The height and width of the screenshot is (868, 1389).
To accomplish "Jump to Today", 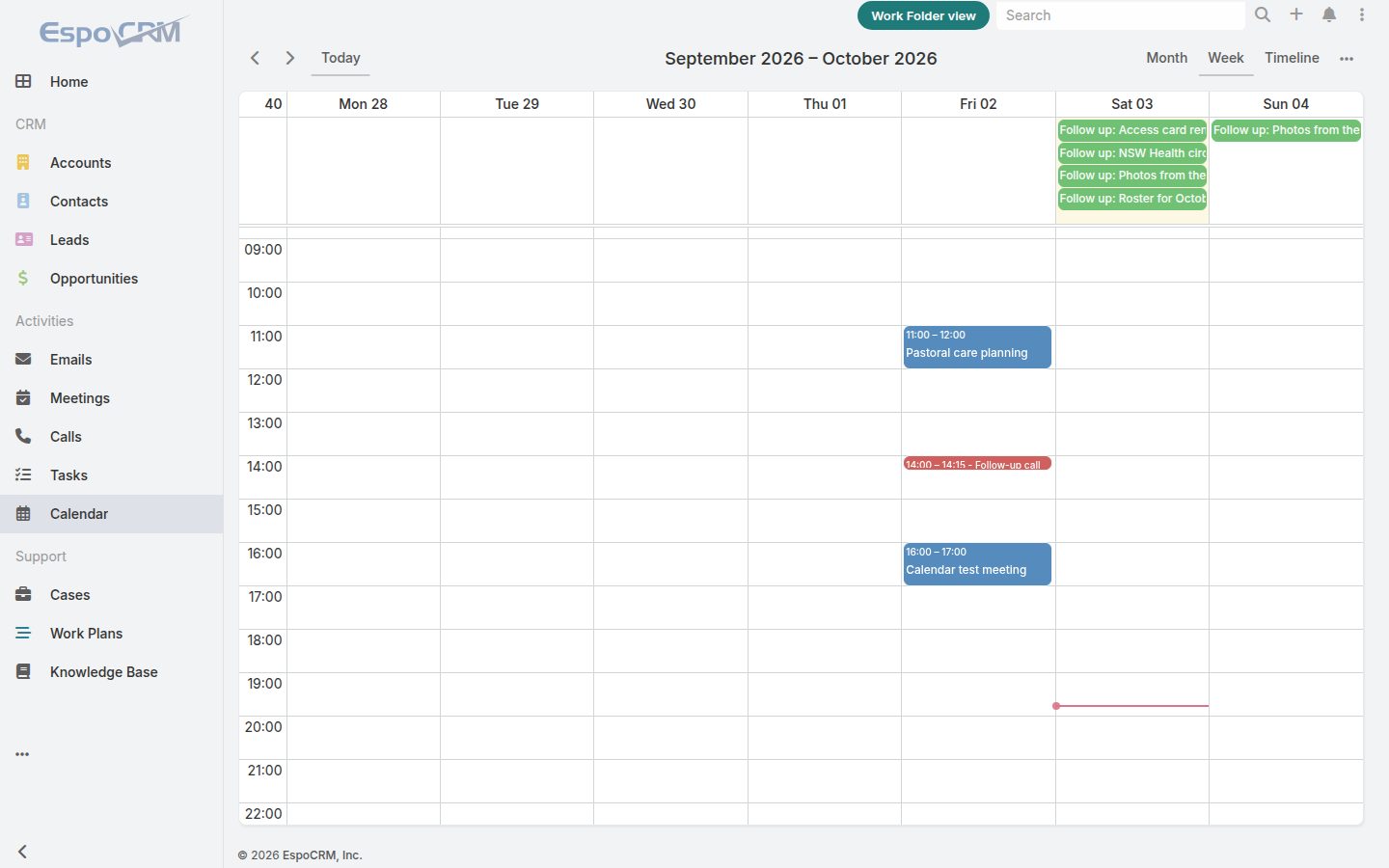I will pos(340,58).
